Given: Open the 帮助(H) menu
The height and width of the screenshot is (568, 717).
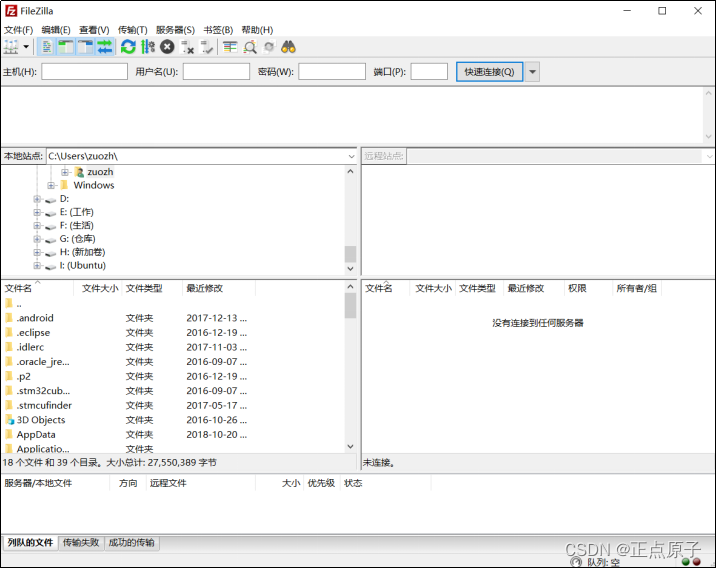Looking at the screenshot, I should tap(257, 30).
